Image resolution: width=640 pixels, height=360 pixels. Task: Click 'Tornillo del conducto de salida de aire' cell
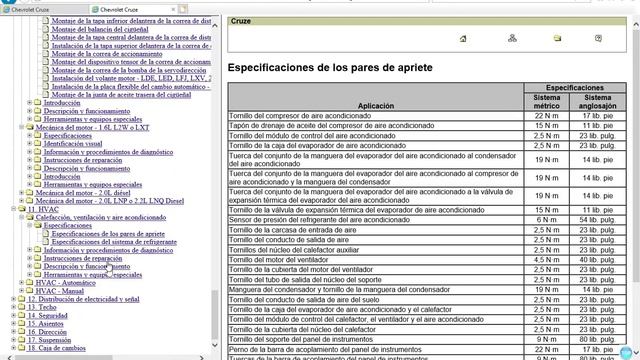[376, 240]
